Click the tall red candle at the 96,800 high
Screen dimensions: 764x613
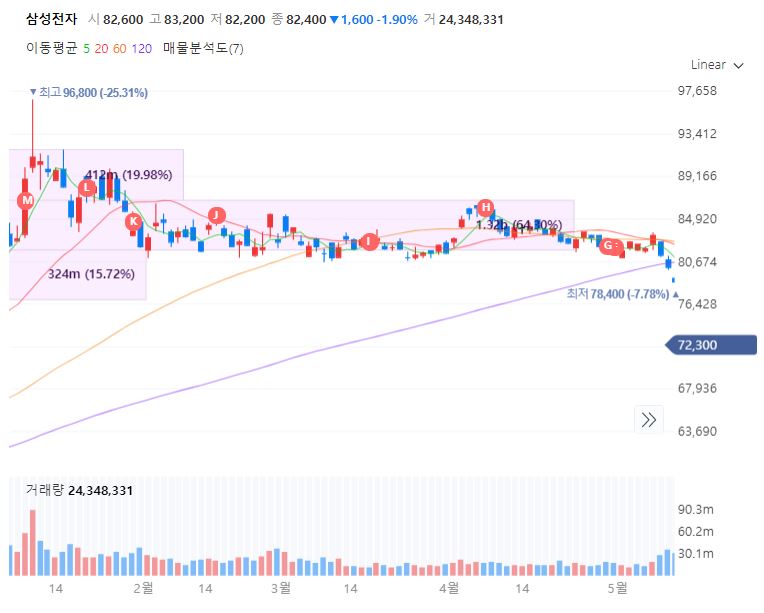click(33, 134)
